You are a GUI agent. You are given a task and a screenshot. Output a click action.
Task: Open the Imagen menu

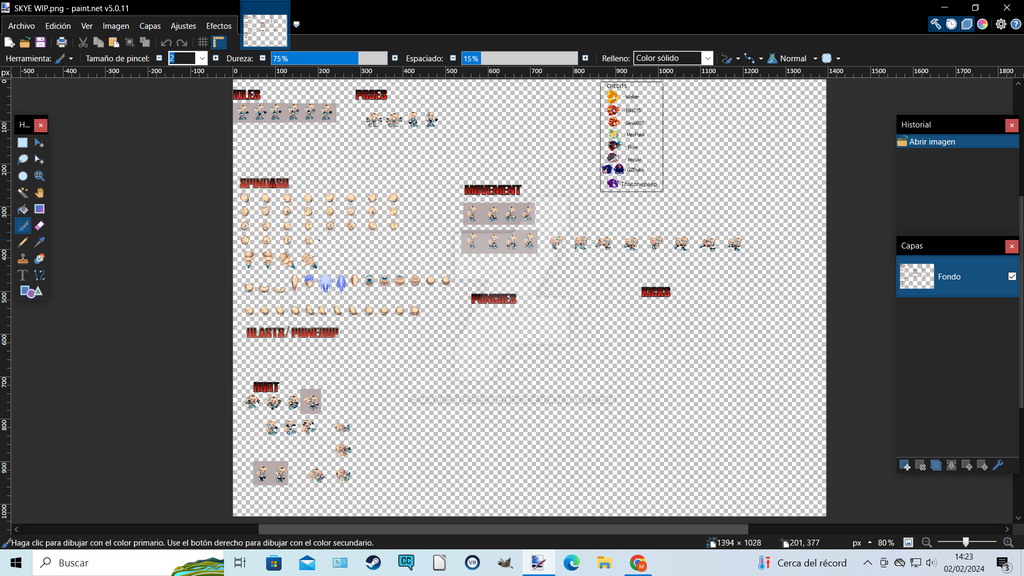point(116,26)
